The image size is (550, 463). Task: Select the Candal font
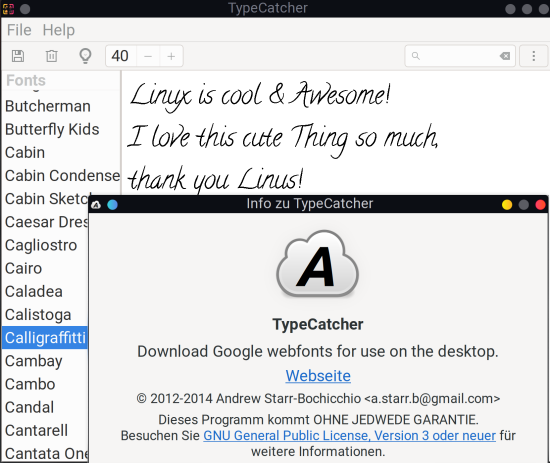pyautogui.click(x=46, y=407)
